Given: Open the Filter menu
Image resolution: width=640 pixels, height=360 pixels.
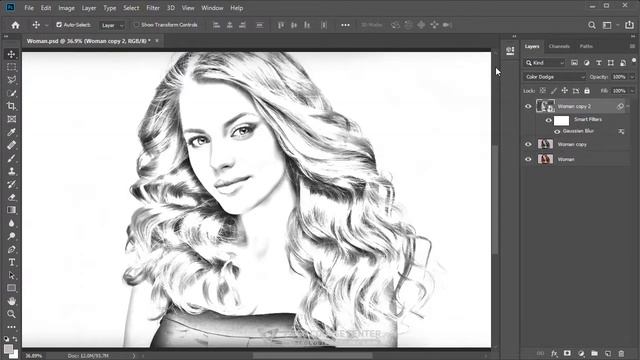Looking at the screenshot, I should (153, 8).
